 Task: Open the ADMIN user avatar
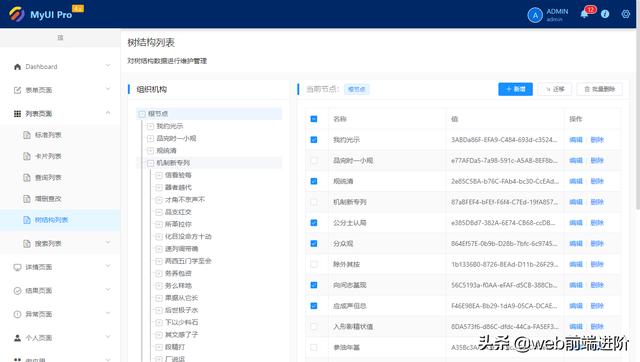[535, 15]
